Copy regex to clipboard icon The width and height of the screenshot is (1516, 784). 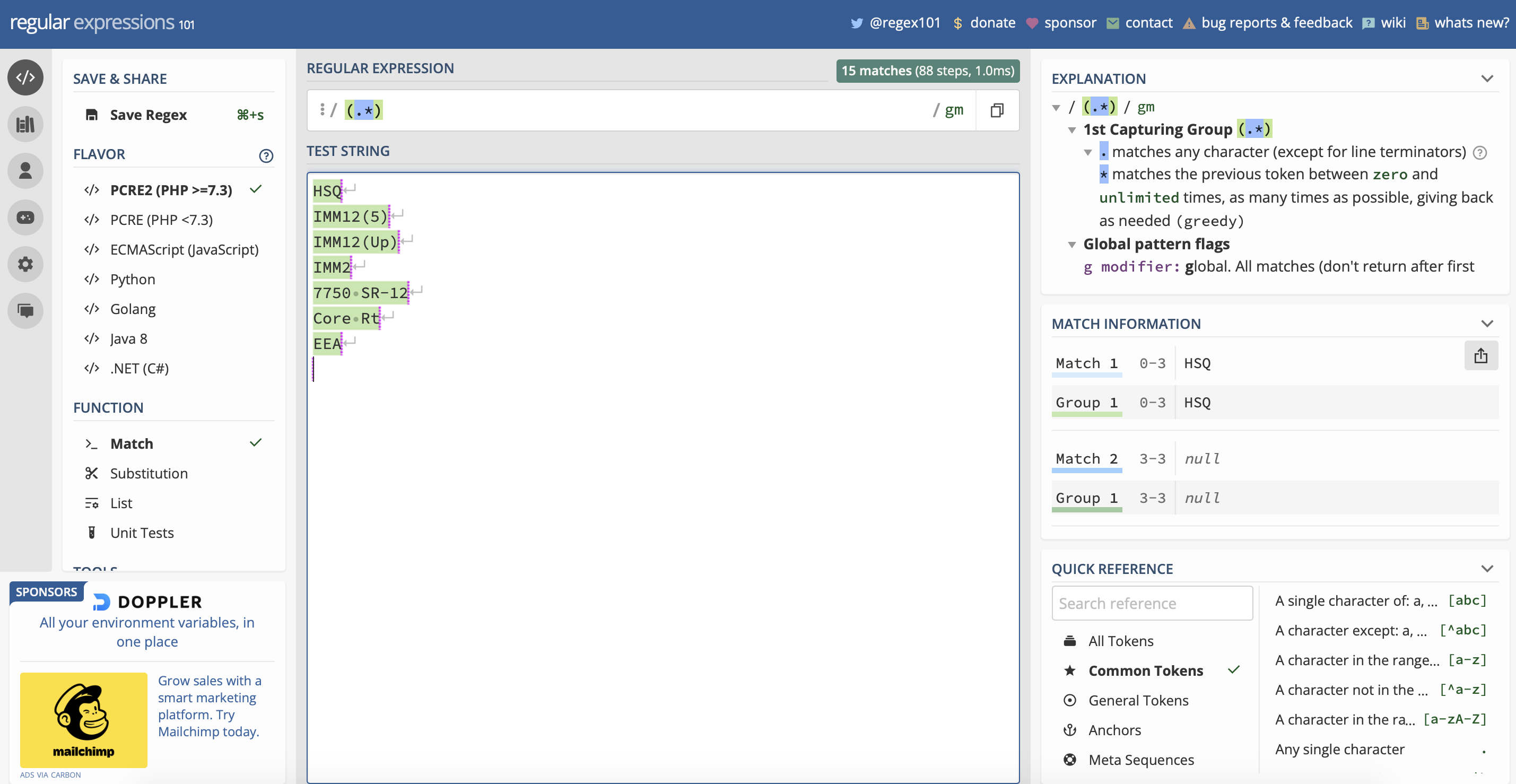pyautogui.click(x=996, y=110)
